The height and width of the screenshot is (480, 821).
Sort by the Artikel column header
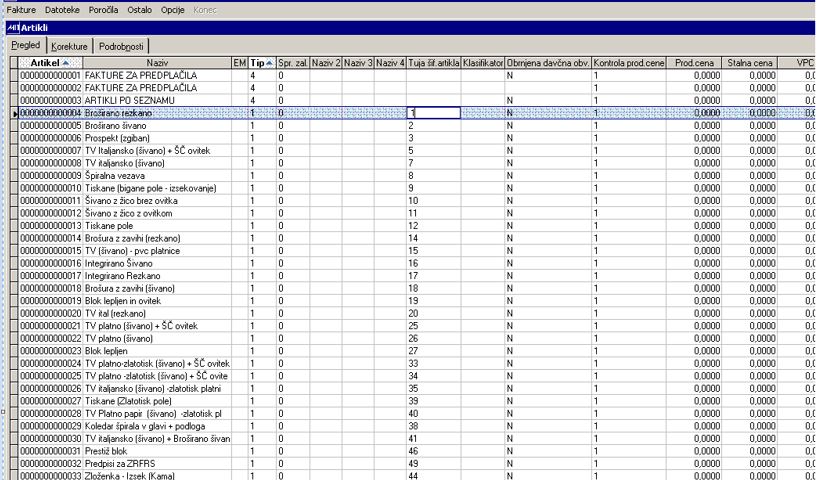tap(50, 63)
